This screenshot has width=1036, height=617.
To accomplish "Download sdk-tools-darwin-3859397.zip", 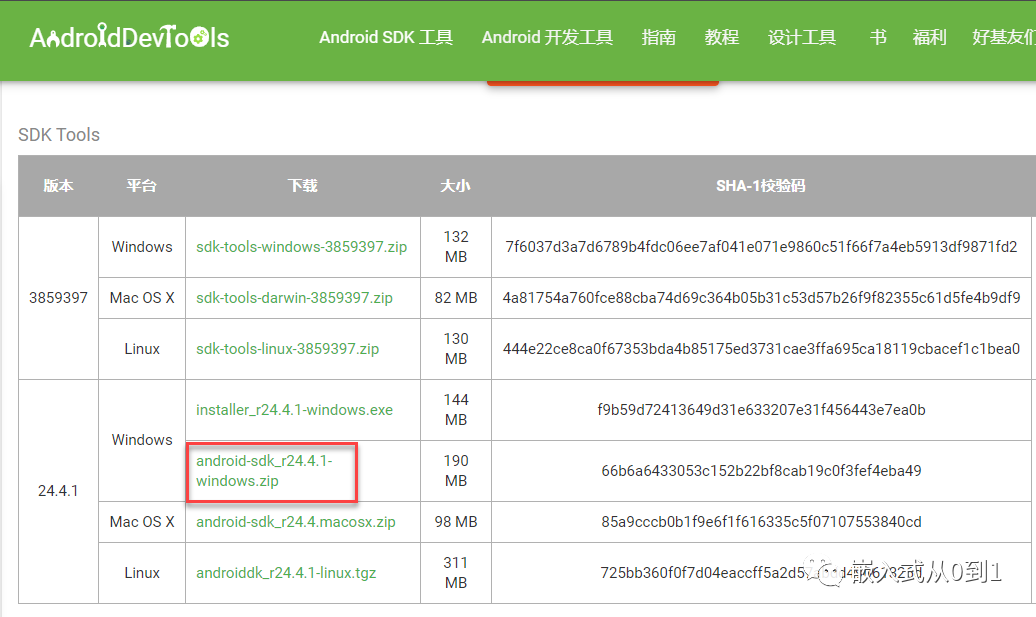I will point(294,298).
